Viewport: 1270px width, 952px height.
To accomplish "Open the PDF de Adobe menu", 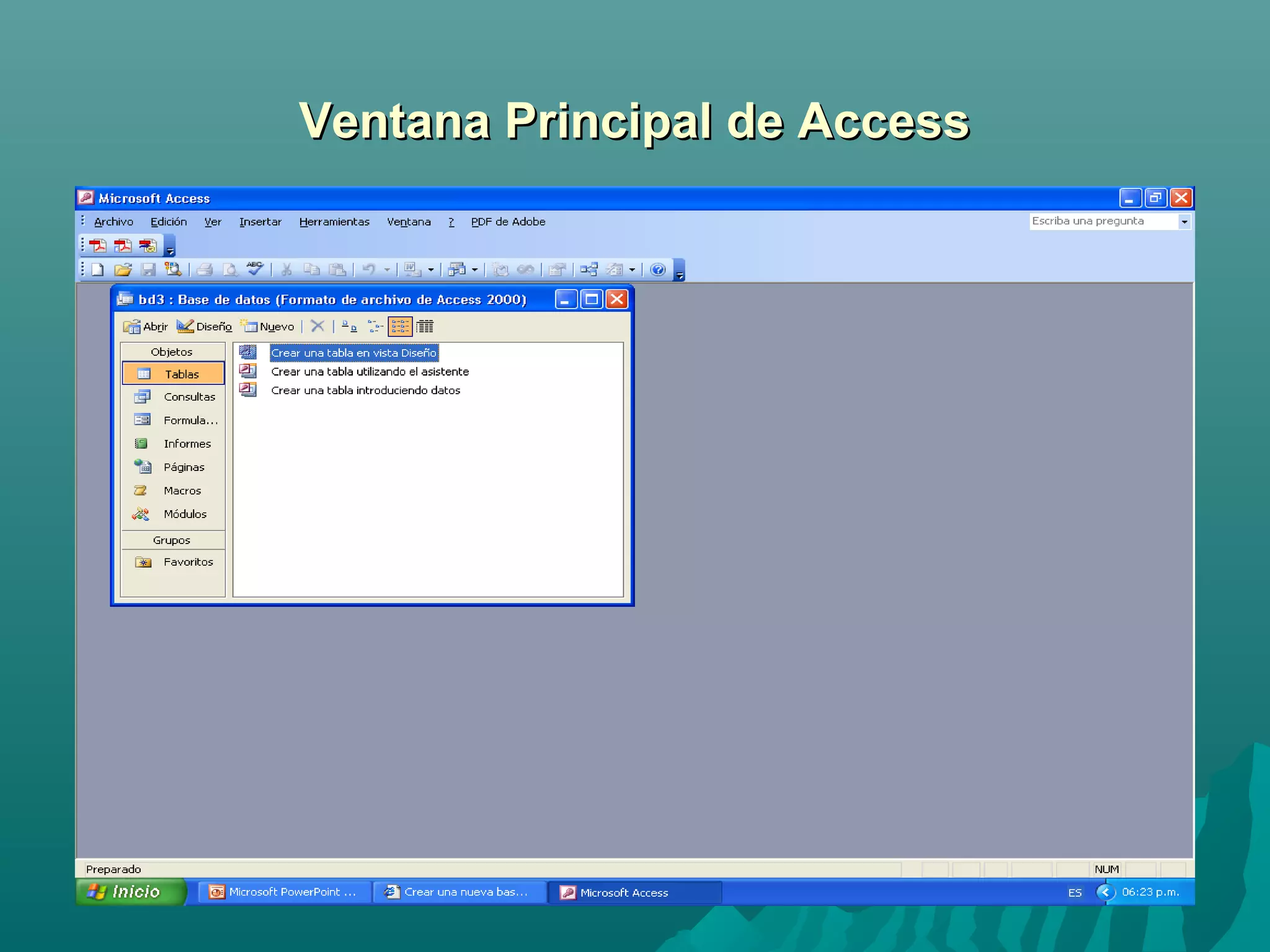I will [508, 222].
